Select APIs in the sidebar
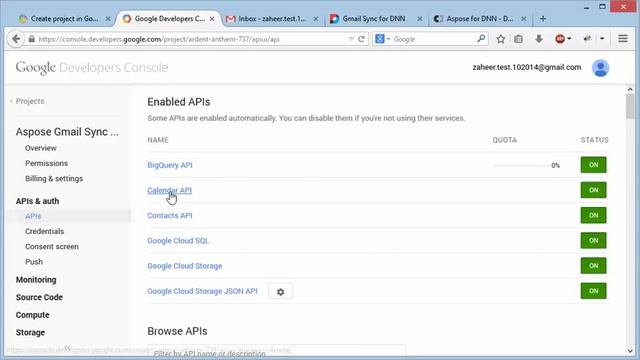640x360 pixels. point(33,216)
